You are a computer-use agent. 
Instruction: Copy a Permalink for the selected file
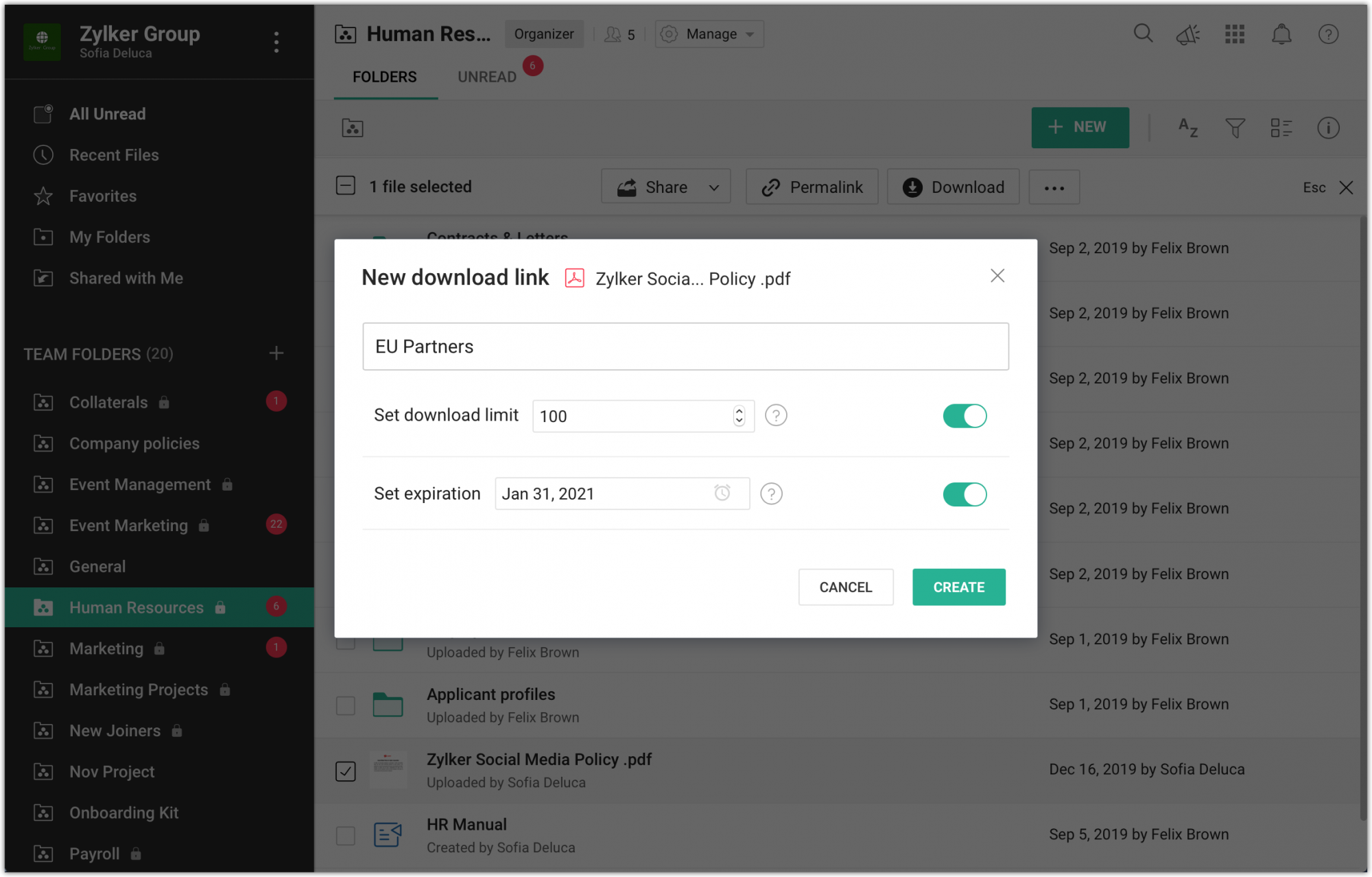click(x=812, y=187)
